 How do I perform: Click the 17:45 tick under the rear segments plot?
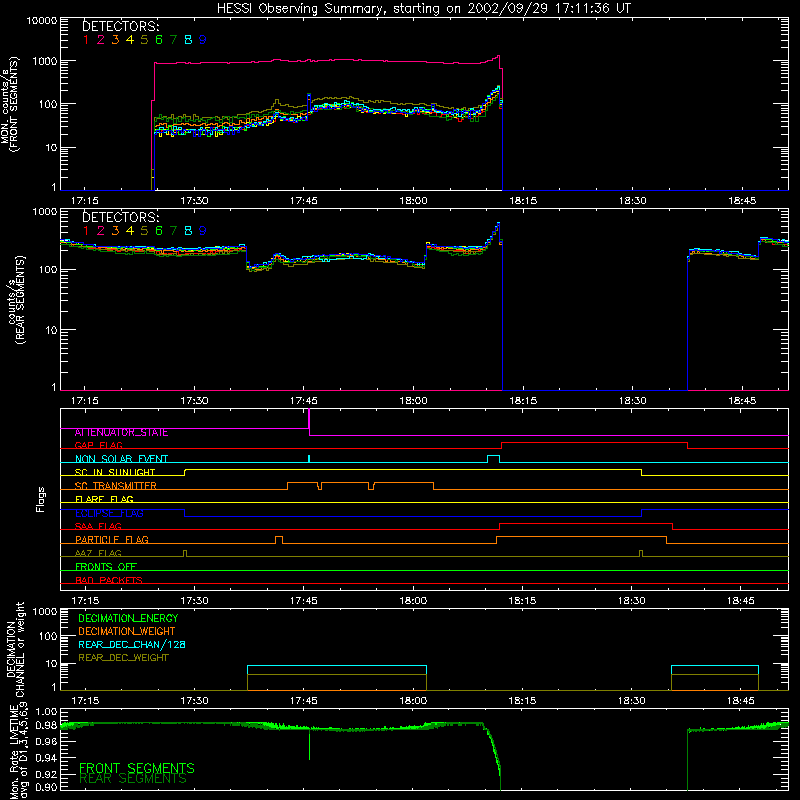[304, 401]
